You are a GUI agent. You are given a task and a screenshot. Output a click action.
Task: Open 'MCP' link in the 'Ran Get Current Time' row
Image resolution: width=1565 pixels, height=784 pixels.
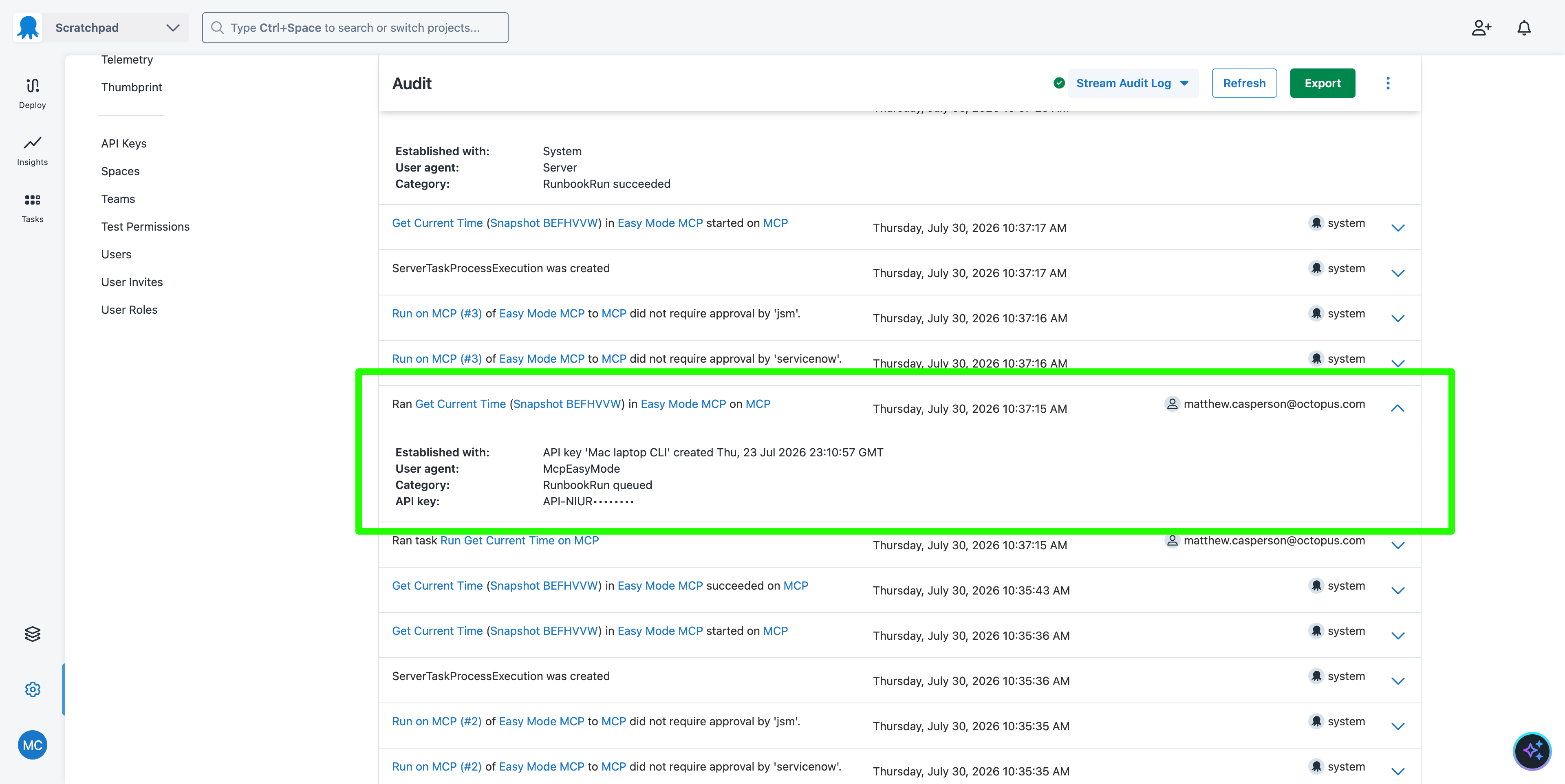[x=758, y=404]
